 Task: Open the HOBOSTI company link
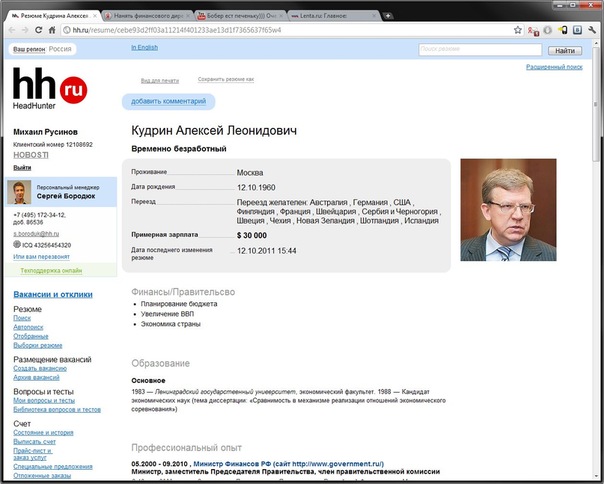click(x=31, y=155)
